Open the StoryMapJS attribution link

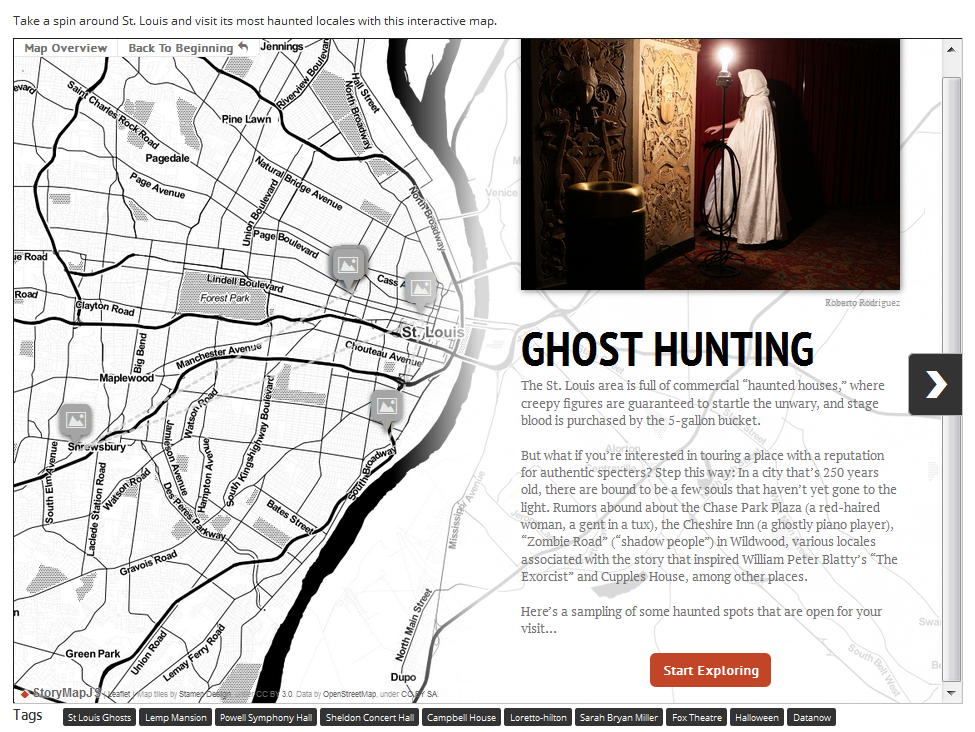[60, 692]
